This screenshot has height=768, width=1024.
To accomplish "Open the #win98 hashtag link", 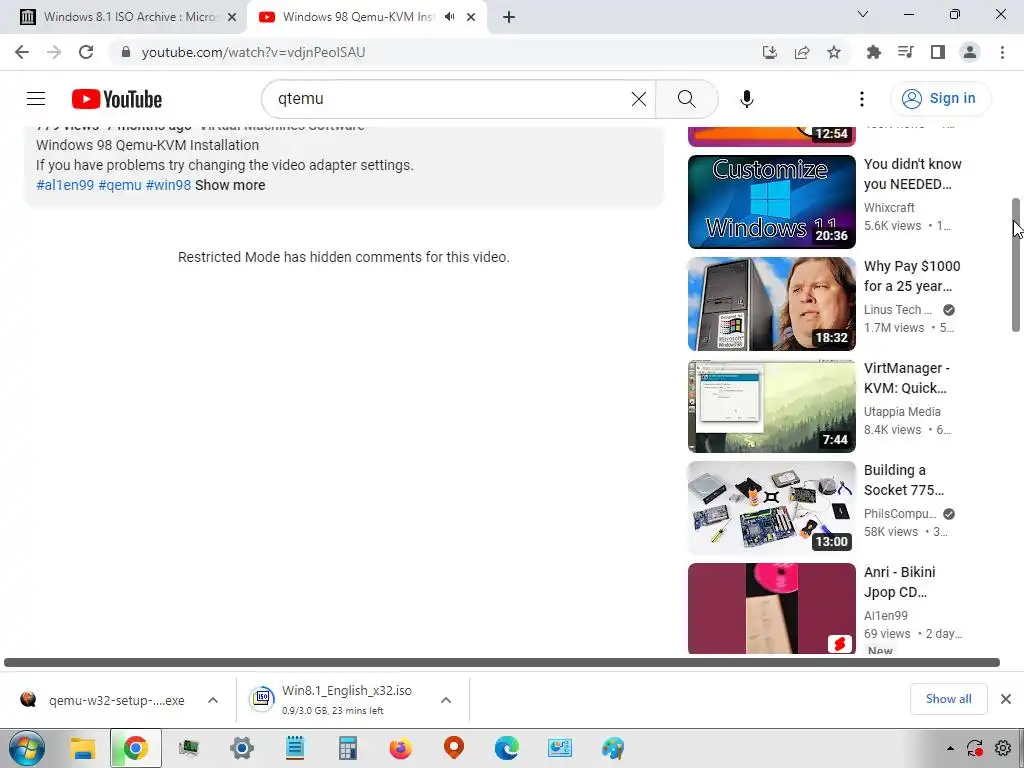I will pyautogui.click(x=168, y=185).
